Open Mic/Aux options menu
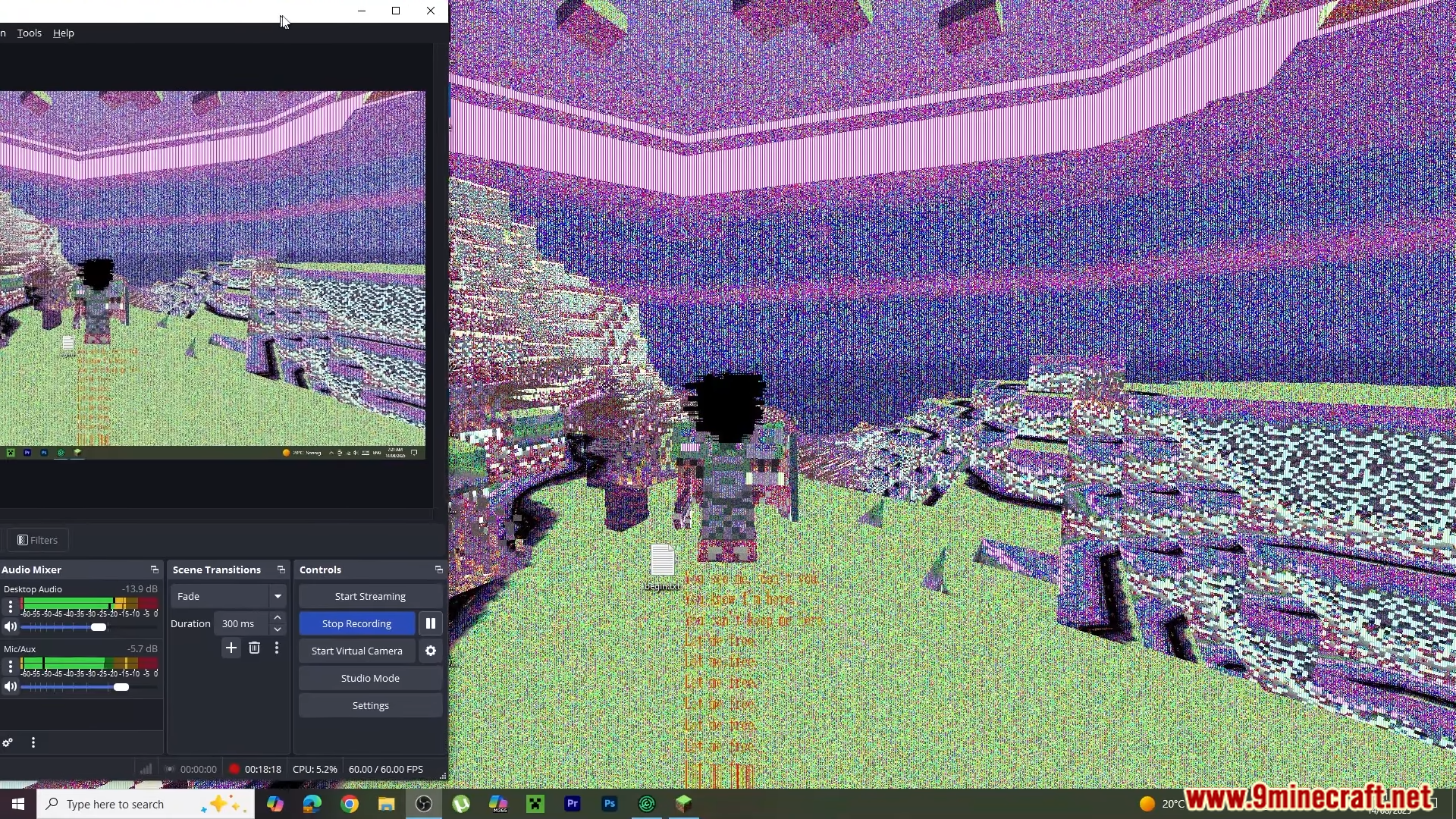The image size is (1456, 819). (11, 666)
